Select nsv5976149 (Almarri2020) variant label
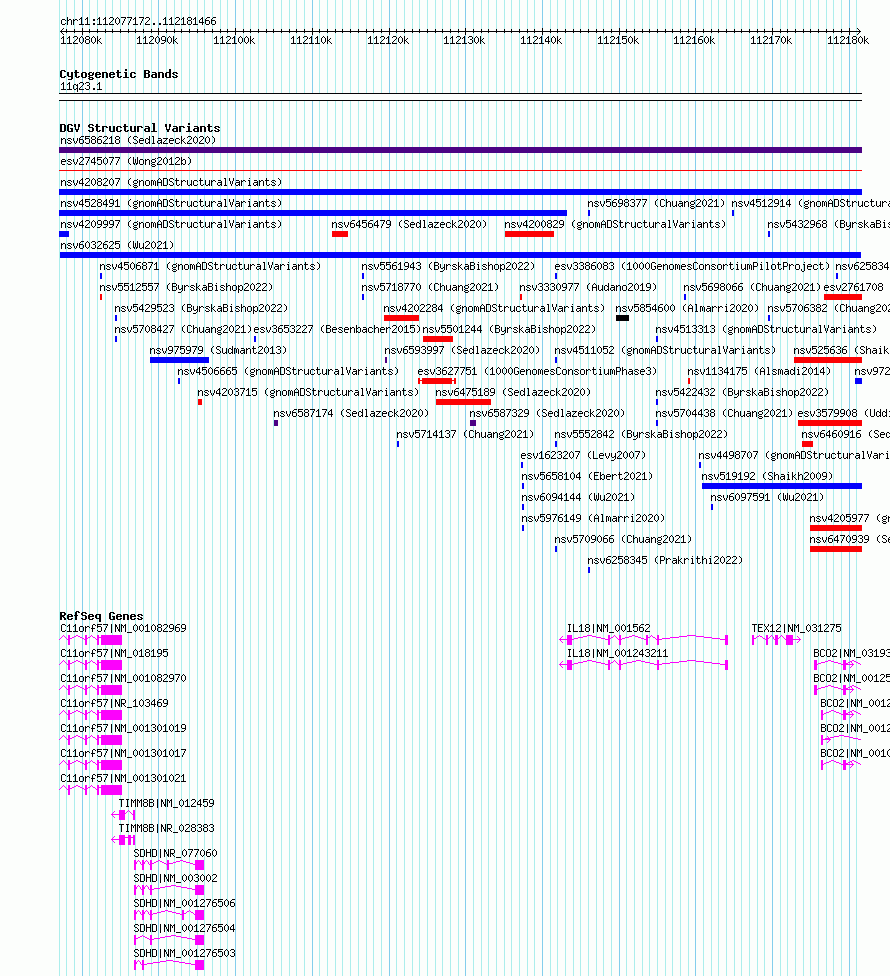The width and height of the screenshot is (890, 976). (x=593, y=518)
